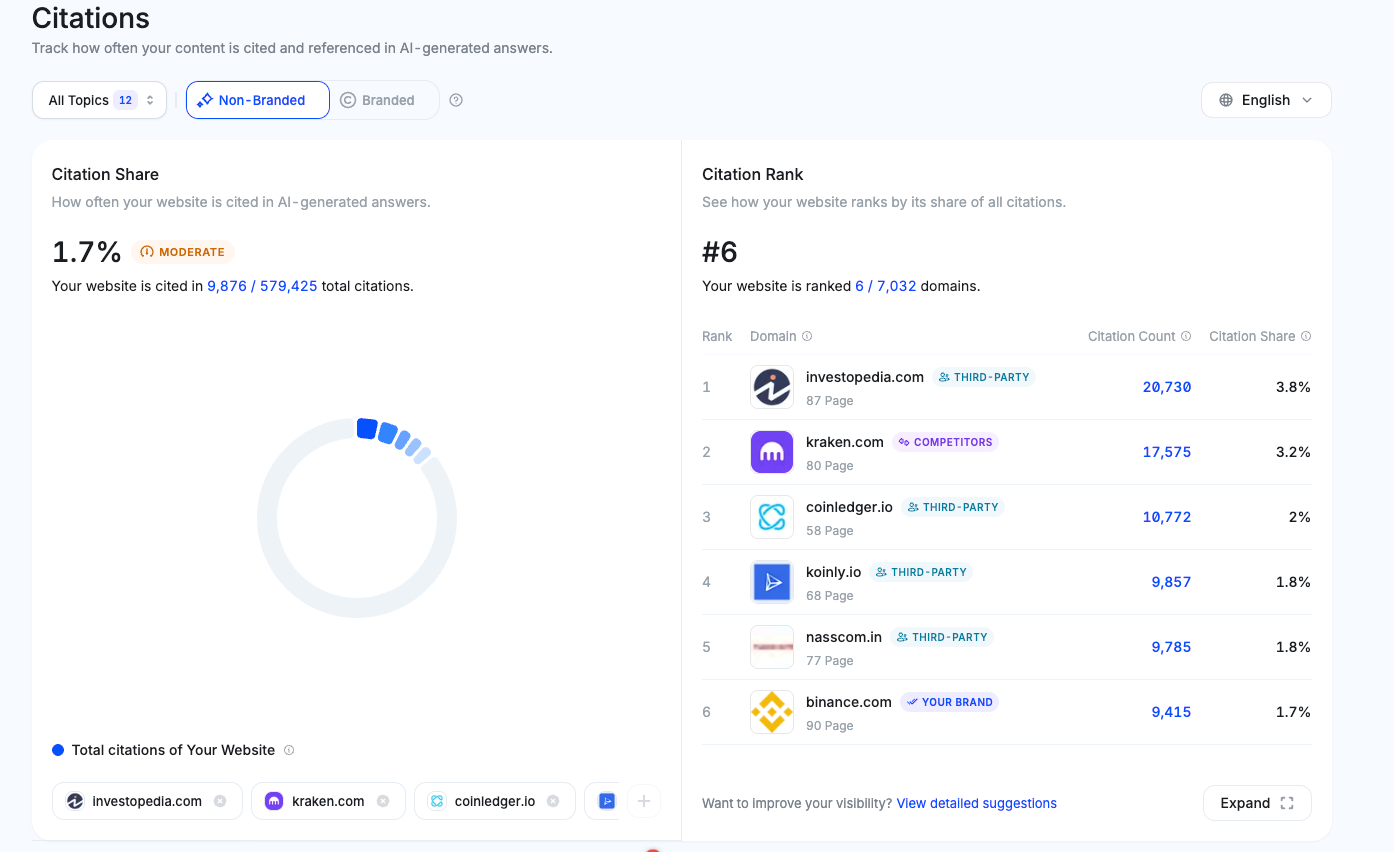Click the Koinly logo icon

click(x=771, y=582)
